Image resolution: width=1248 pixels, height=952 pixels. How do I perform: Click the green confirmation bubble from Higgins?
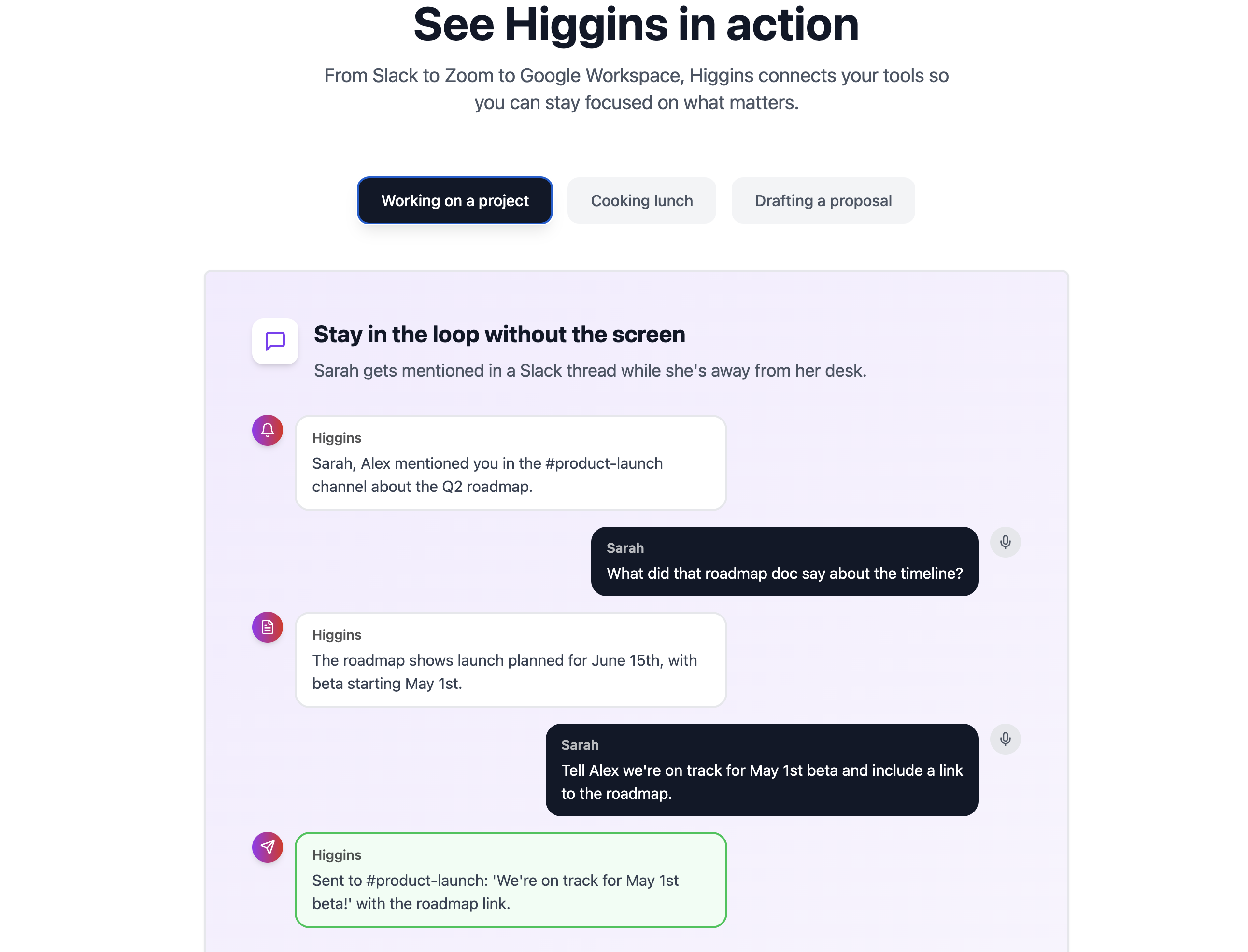tap(510, 880)
